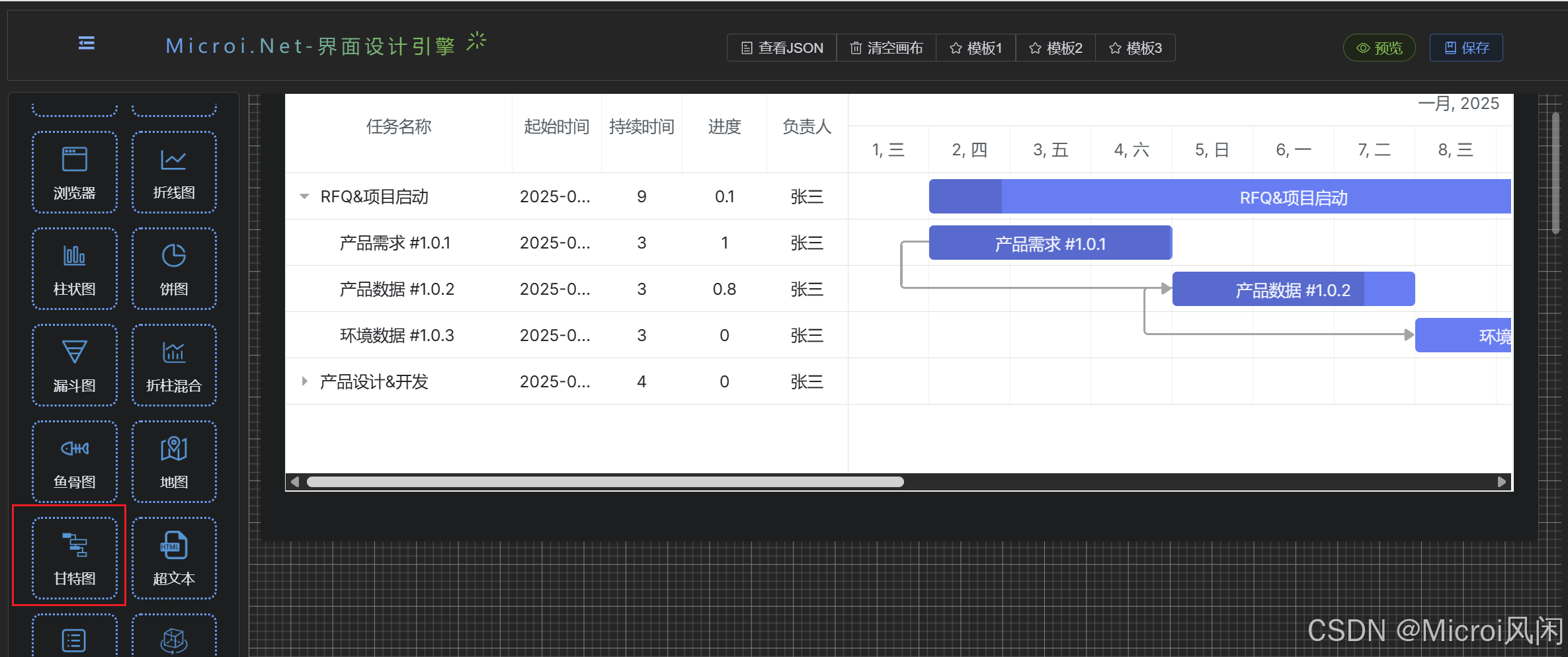Click the 保存 save button
Image resolution: width=1568 pixels, height=657 pixels.
[x=1466, y=48]
